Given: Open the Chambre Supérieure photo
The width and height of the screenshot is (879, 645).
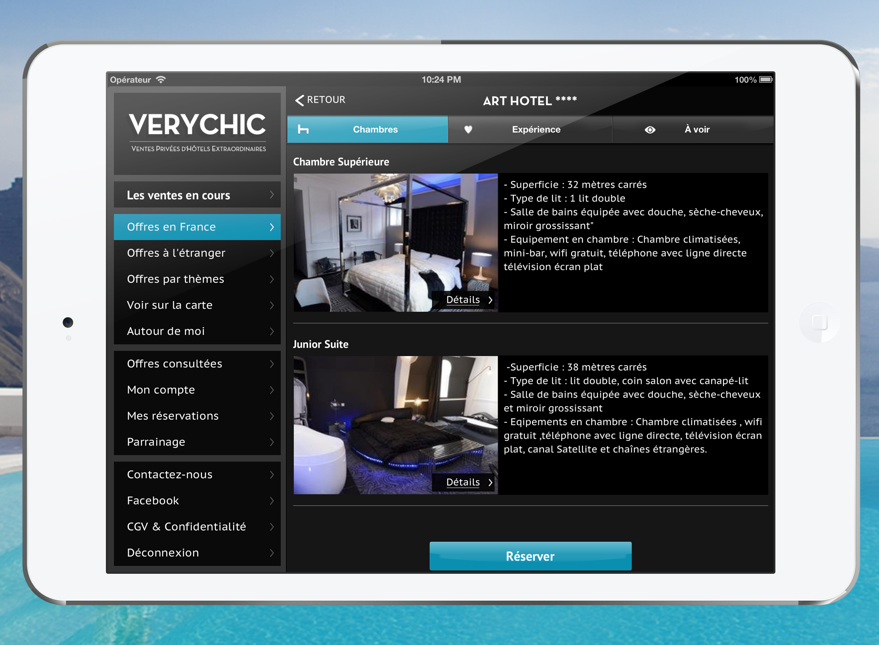Looking at the screenshot, I should click(x=396, y=243).
